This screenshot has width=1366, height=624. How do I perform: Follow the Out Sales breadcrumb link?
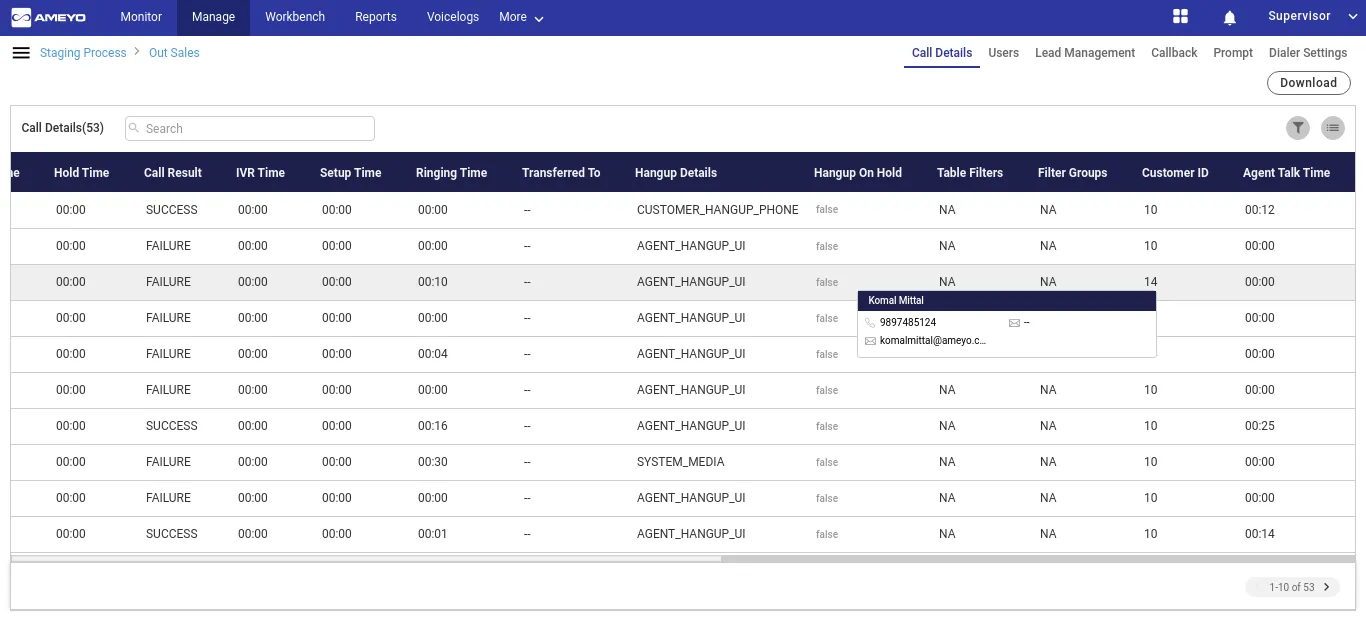click(x=174, y=53)
